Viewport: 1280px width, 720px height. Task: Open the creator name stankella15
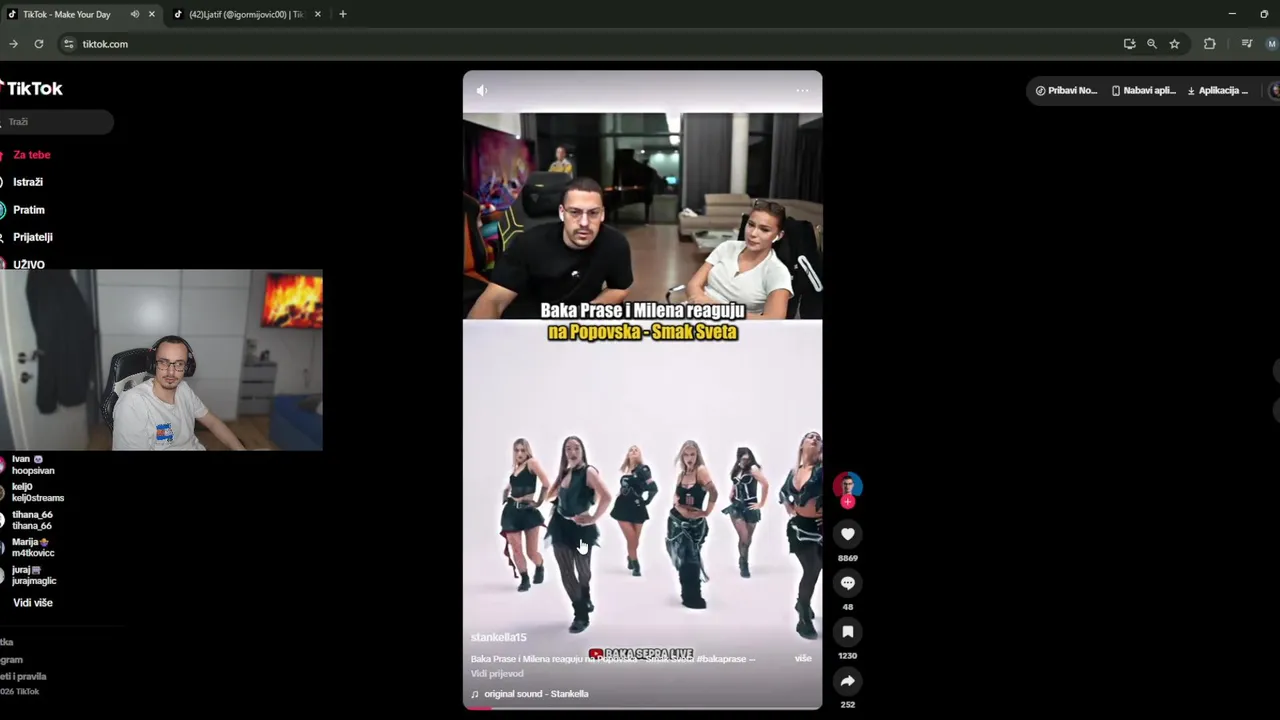click(x=498, y=637)
